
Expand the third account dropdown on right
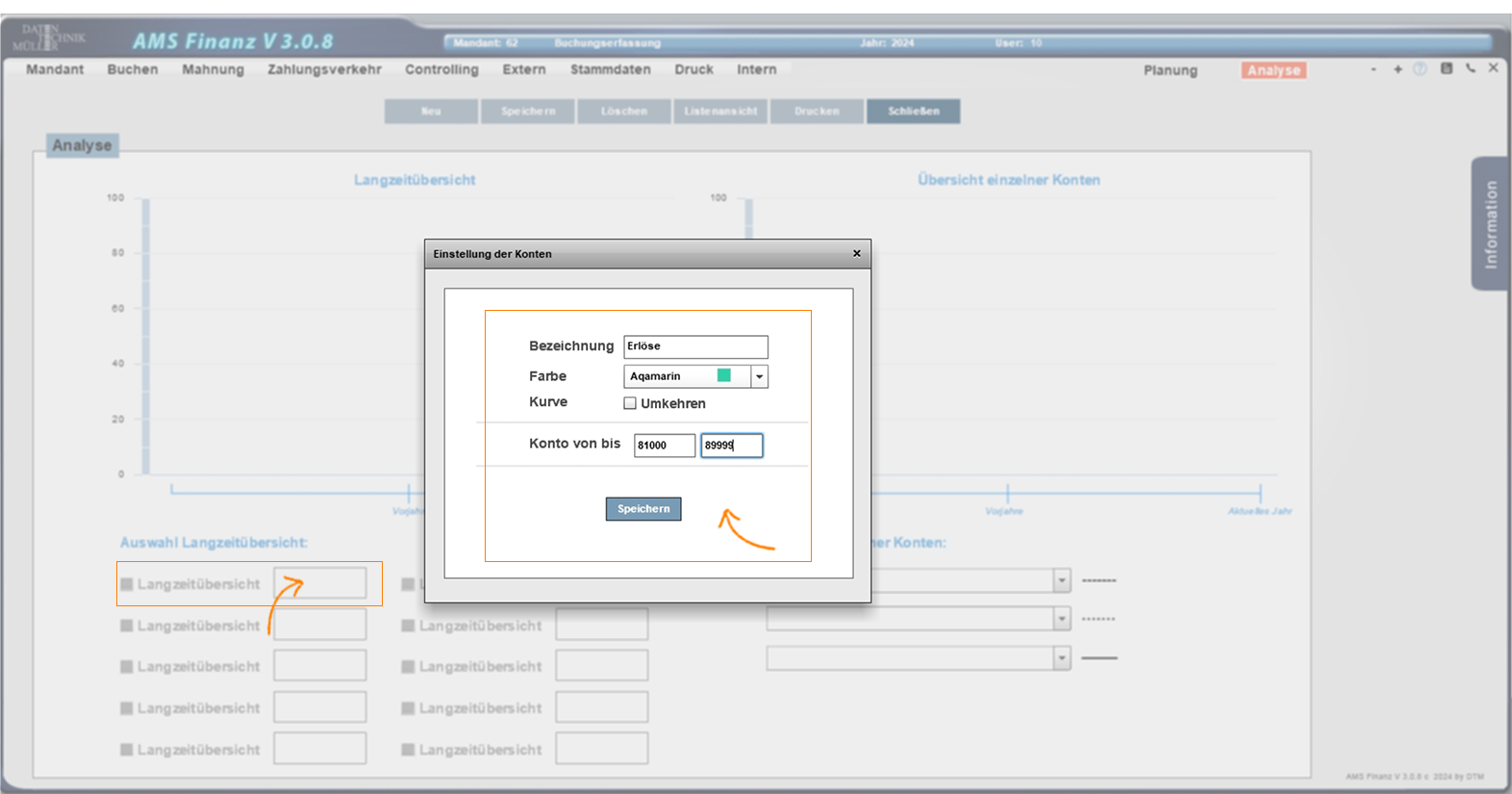click(1061, 658)
